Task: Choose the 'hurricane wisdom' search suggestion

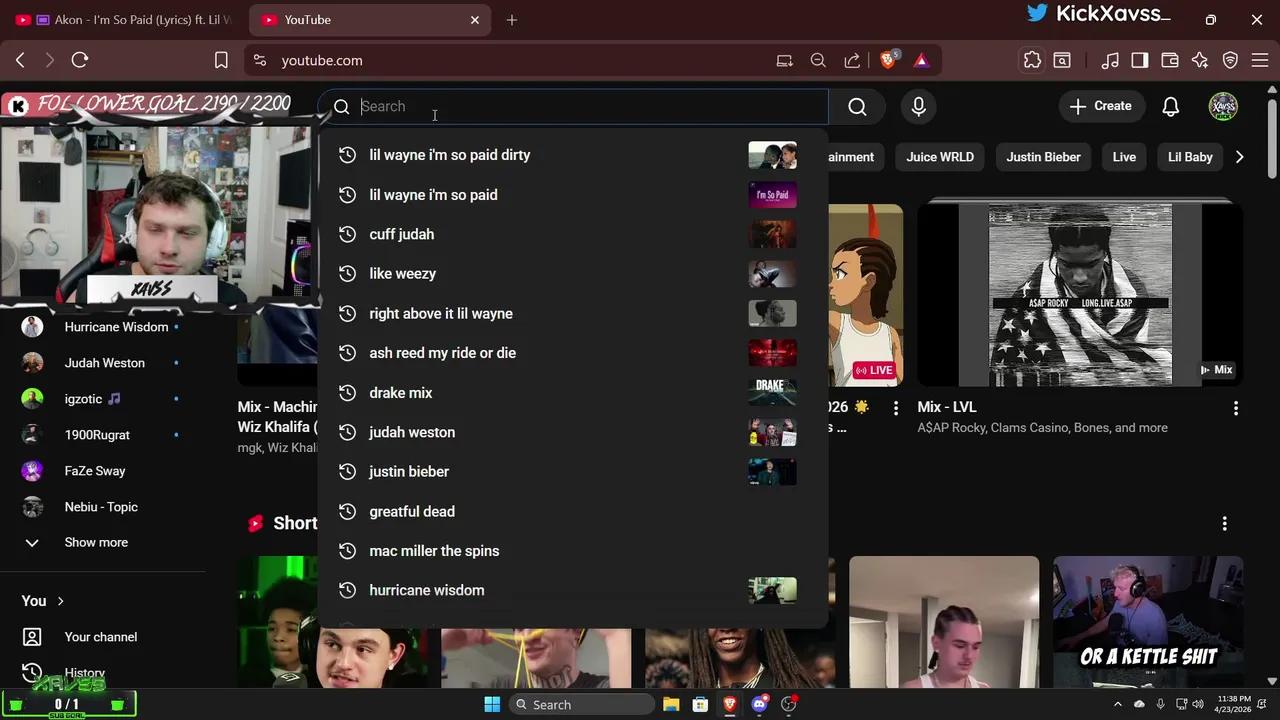Action: point(573,590)
